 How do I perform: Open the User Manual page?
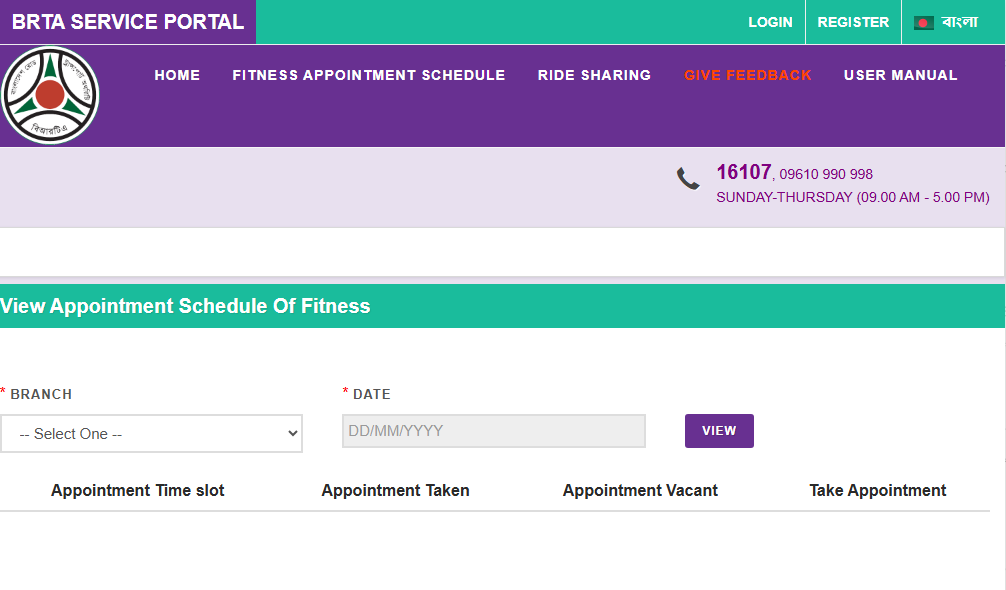click(900, 75)
